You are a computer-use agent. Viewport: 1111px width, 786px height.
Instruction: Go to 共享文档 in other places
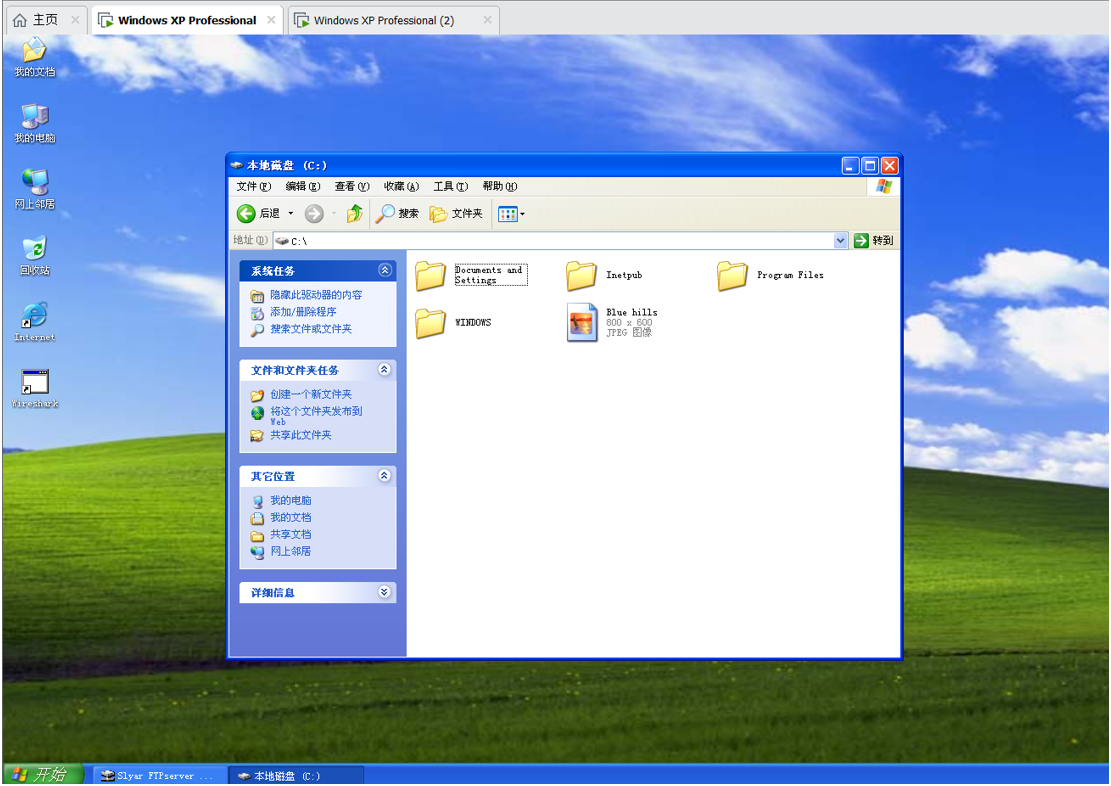(291, 534)
